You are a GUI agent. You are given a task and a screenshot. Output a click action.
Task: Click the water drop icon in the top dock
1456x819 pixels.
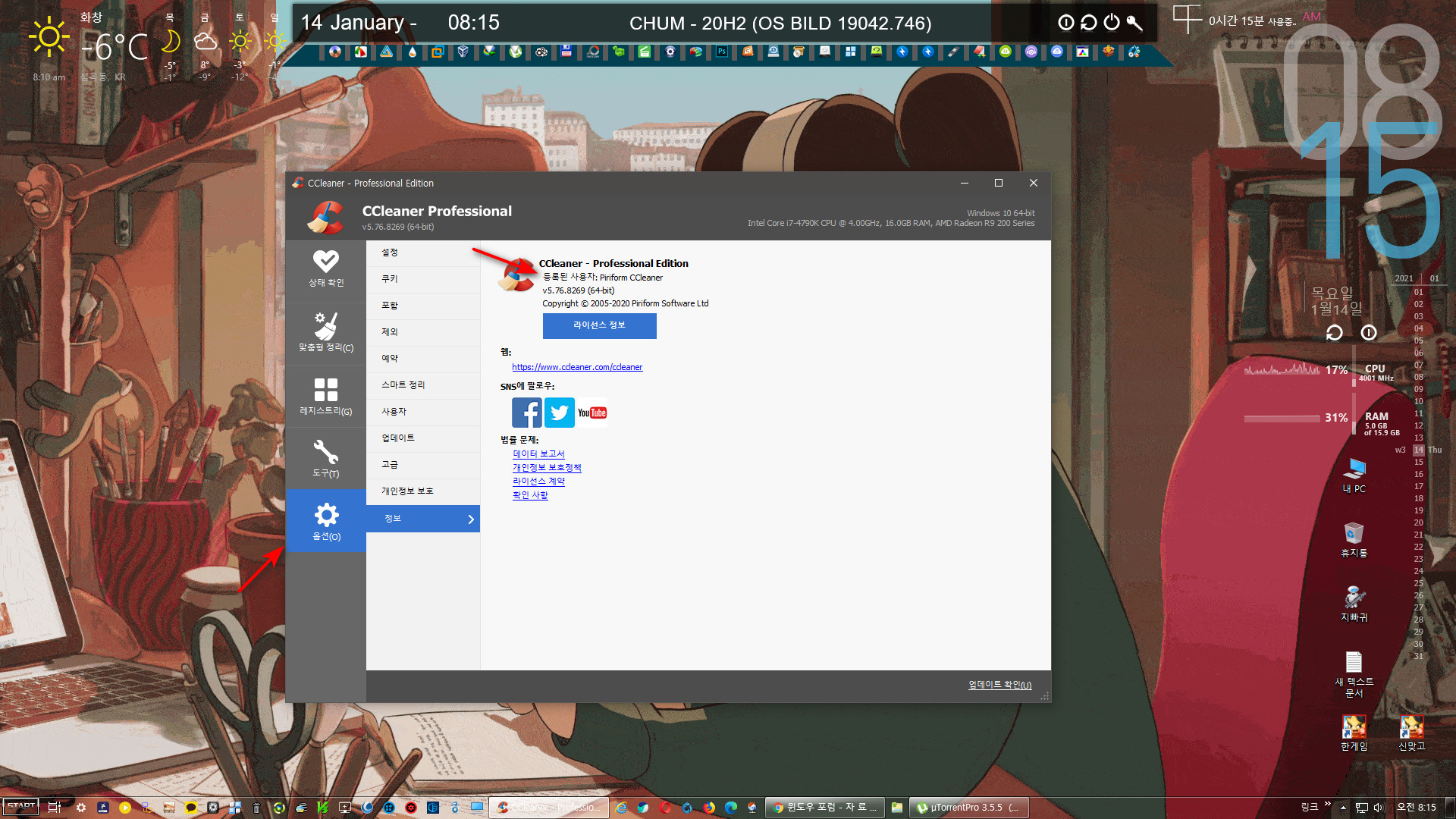[412, 52]
